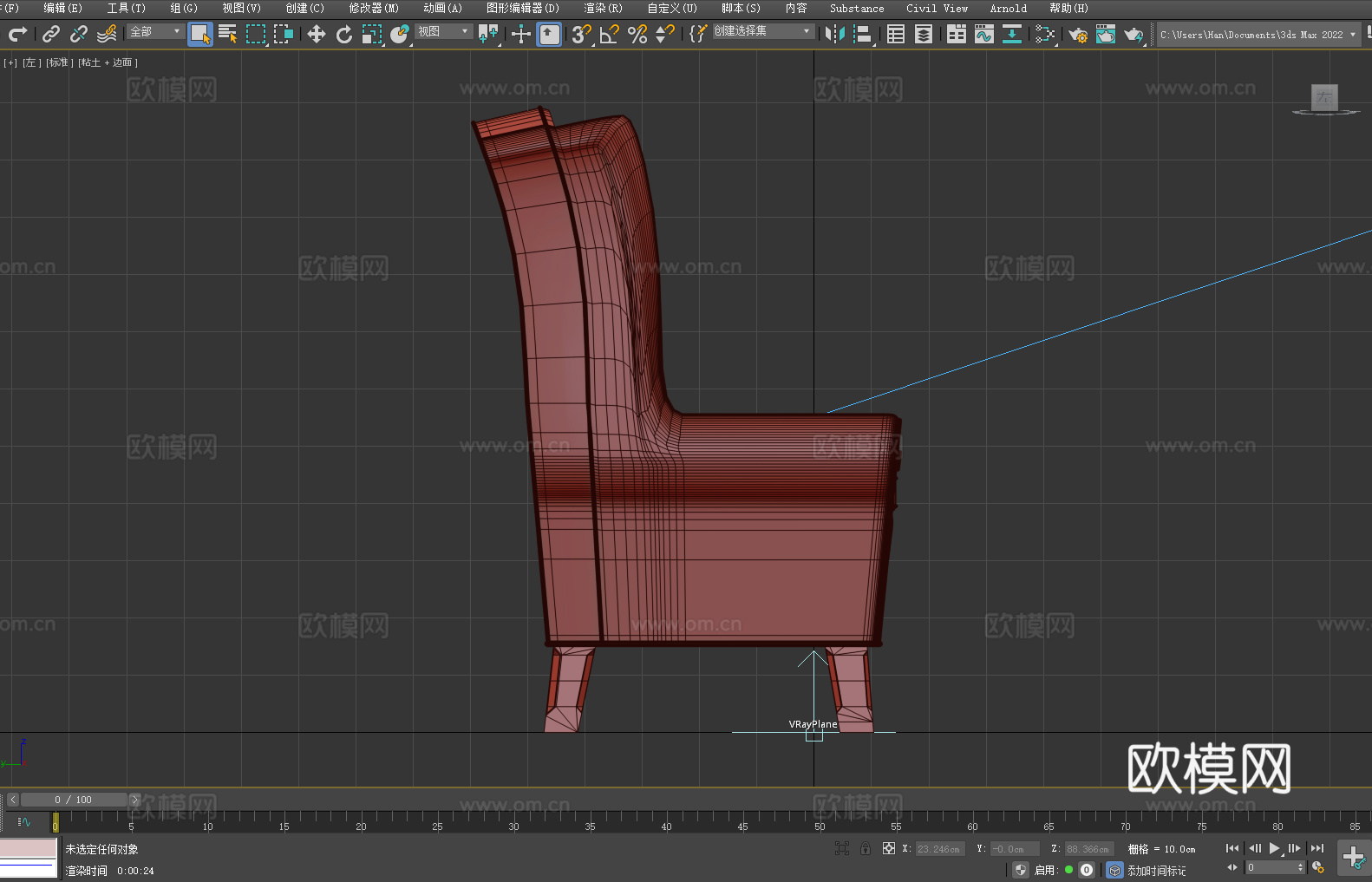The image size is (1372, 882).
Task: Select the Scale tool
Action: (372, 34)
